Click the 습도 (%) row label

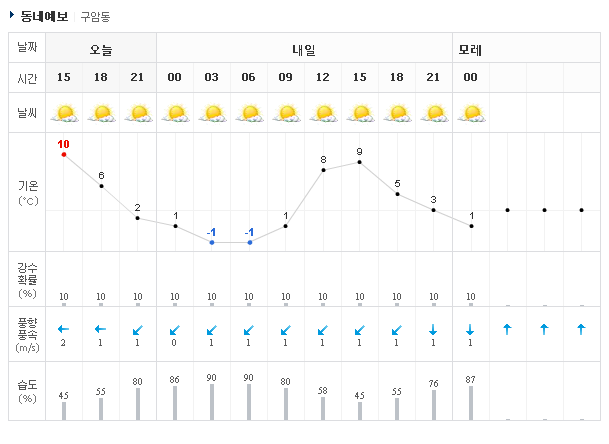click(27, 391)
